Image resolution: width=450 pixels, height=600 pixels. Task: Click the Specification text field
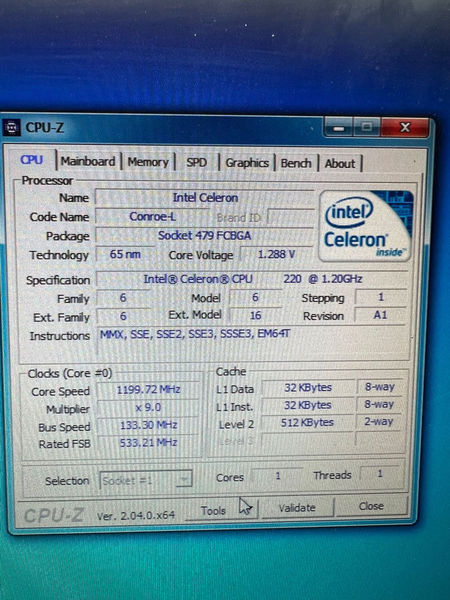tap(252, 279)
